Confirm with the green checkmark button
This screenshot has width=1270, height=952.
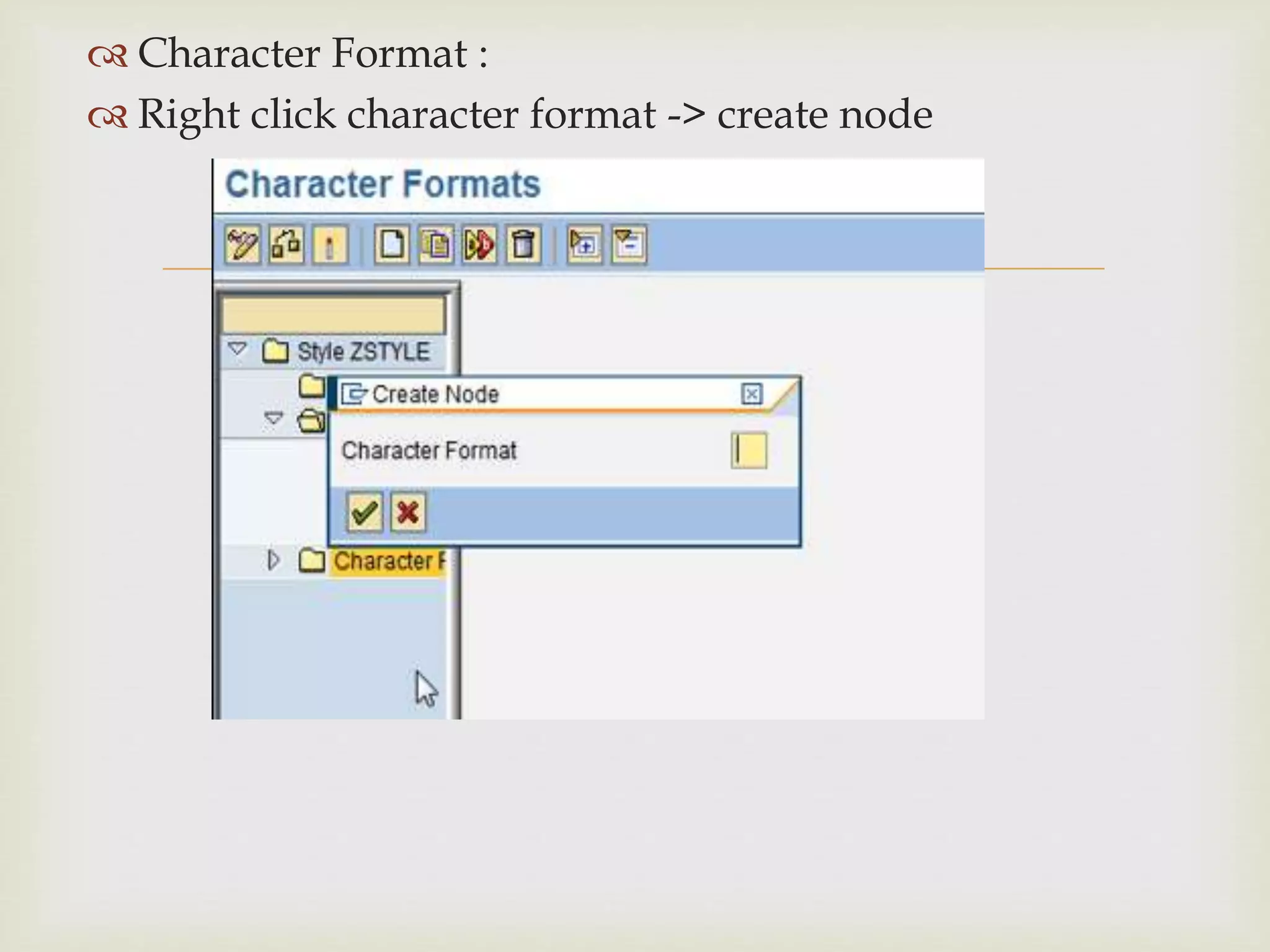pos(365,513)
